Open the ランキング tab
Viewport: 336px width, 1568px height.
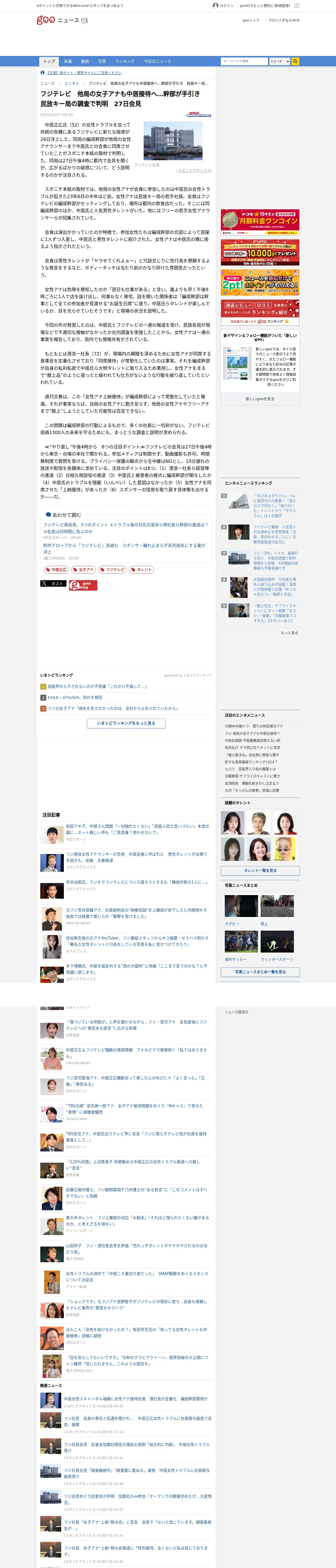tap(125, 61)
